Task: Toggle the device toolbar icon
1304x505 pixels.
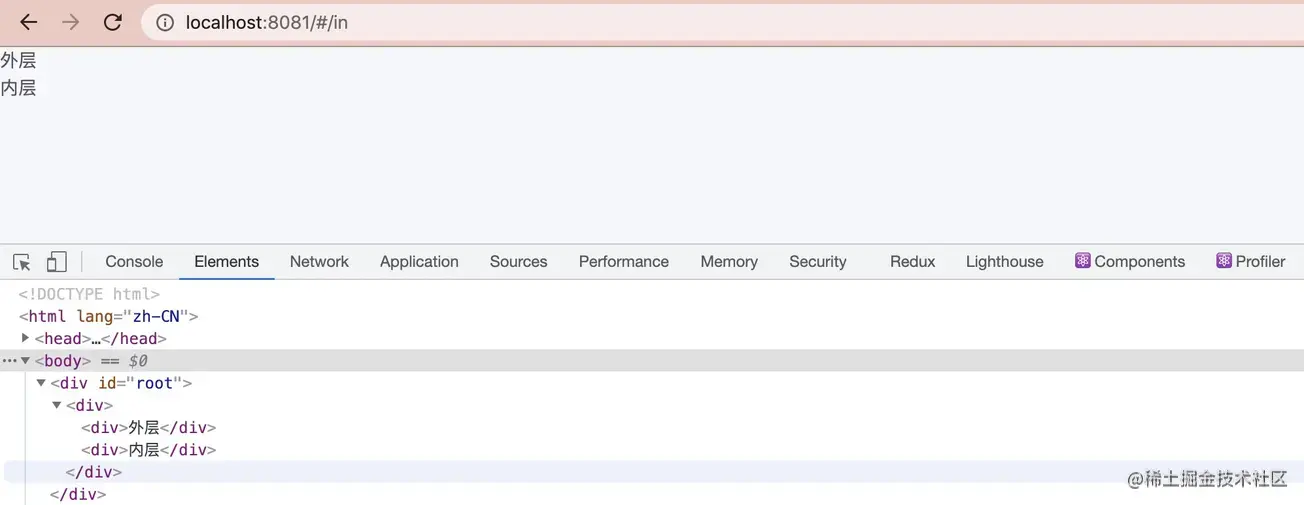Action: pos(57,262)
